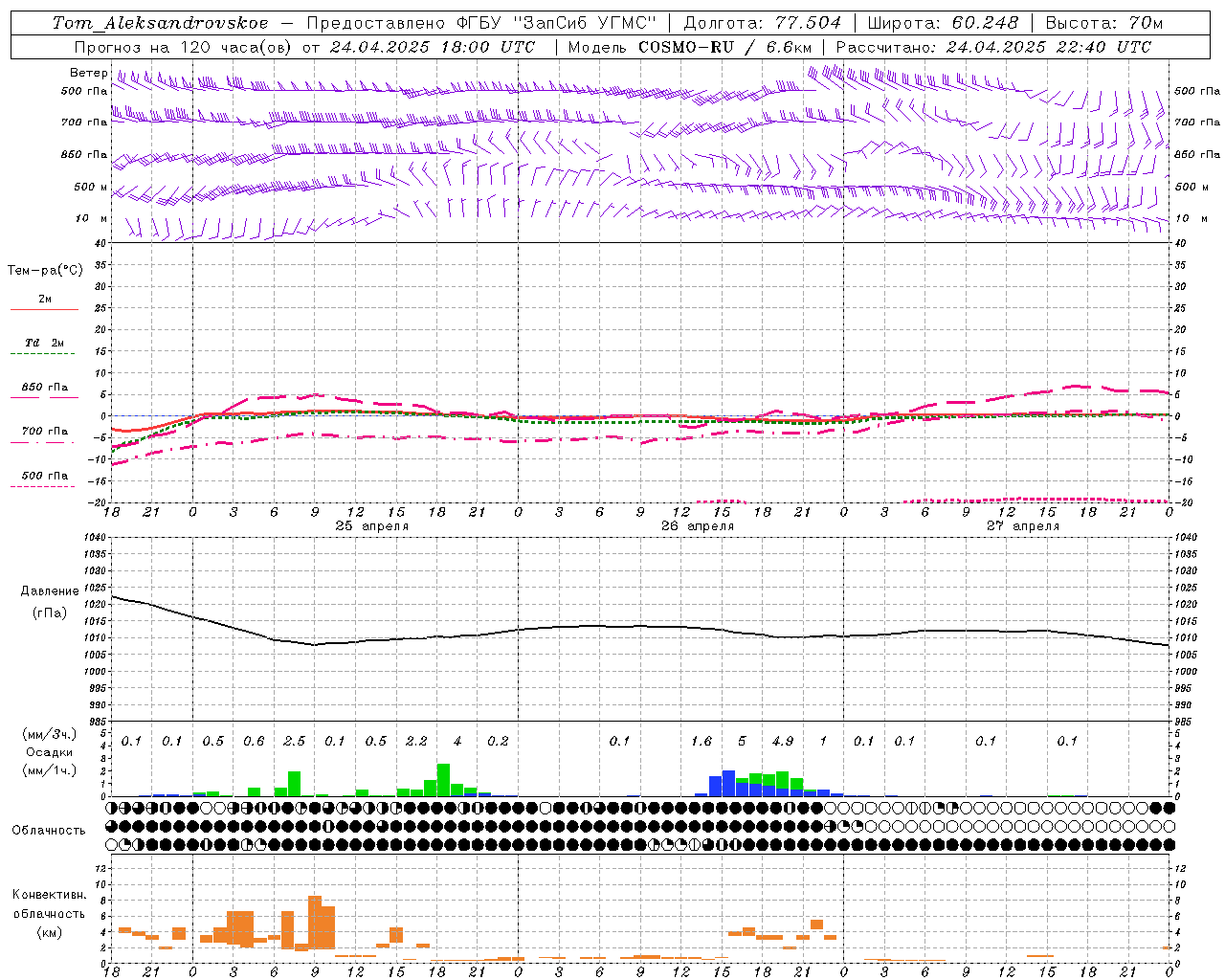Click the 3-hour precipitation value '2.5'
This screenshot has width=1225, height=980.
(295, 742)
